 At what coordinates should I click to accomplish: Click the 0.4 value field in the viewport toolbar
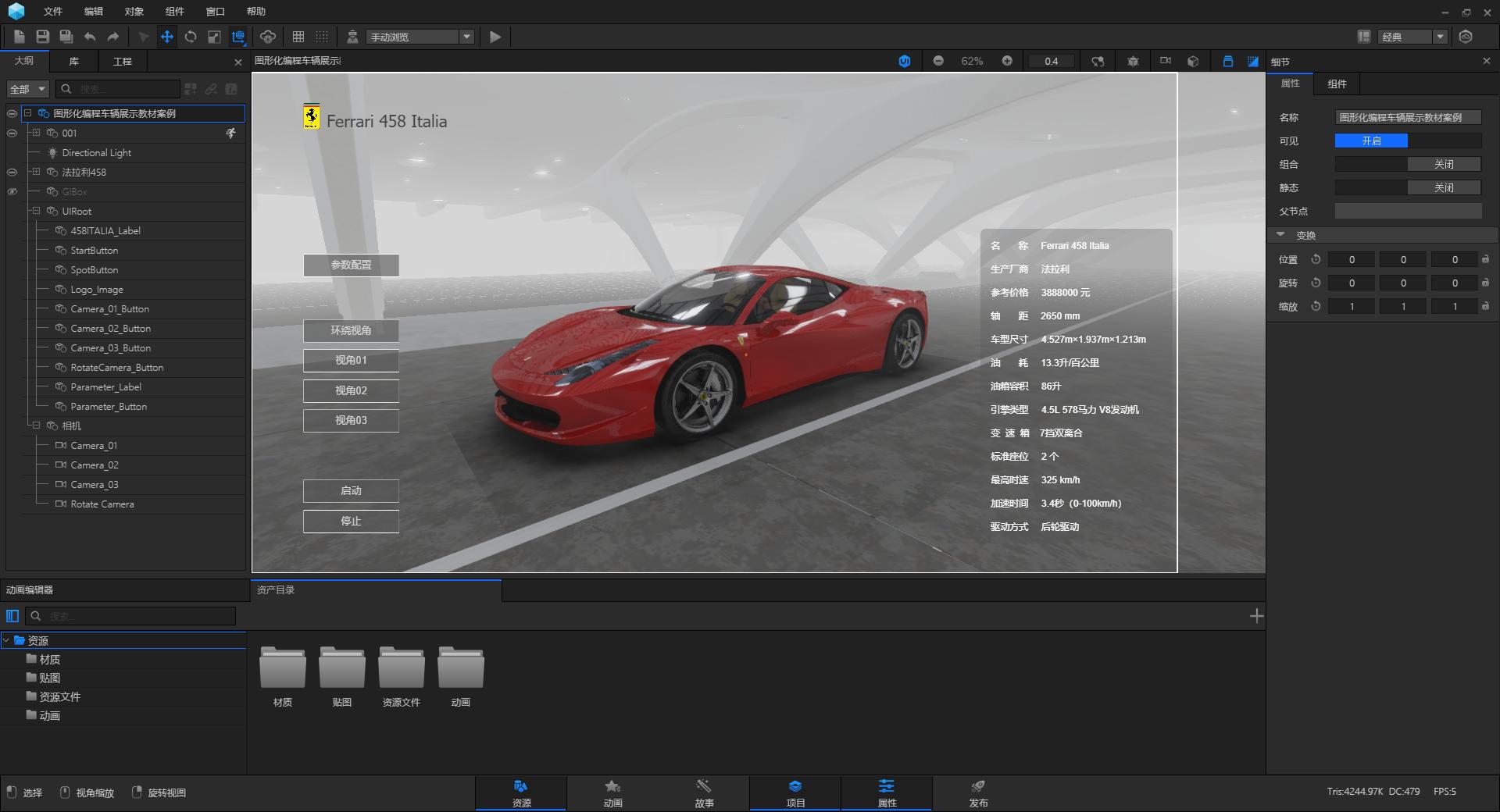1051,61
